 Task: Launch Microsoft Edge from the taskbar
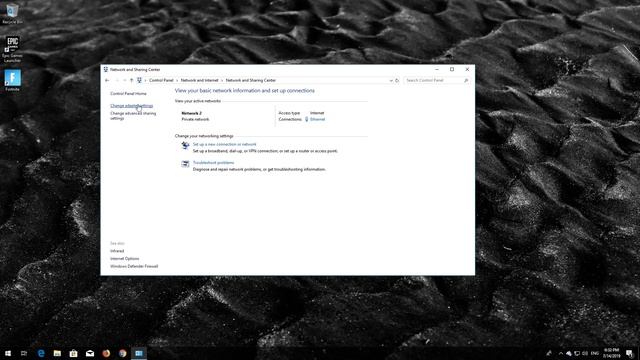[x=41, y=353]
